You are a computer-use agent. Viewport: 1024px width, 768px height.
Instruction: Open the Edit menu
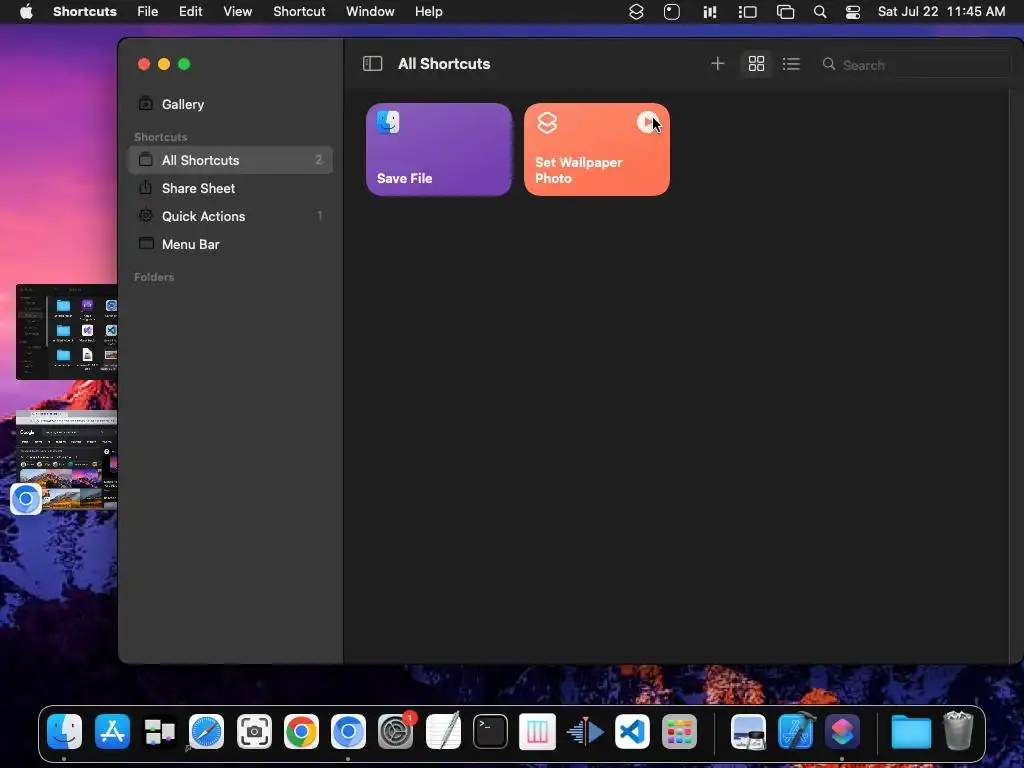pyautogui.click(x=191, y=11)
